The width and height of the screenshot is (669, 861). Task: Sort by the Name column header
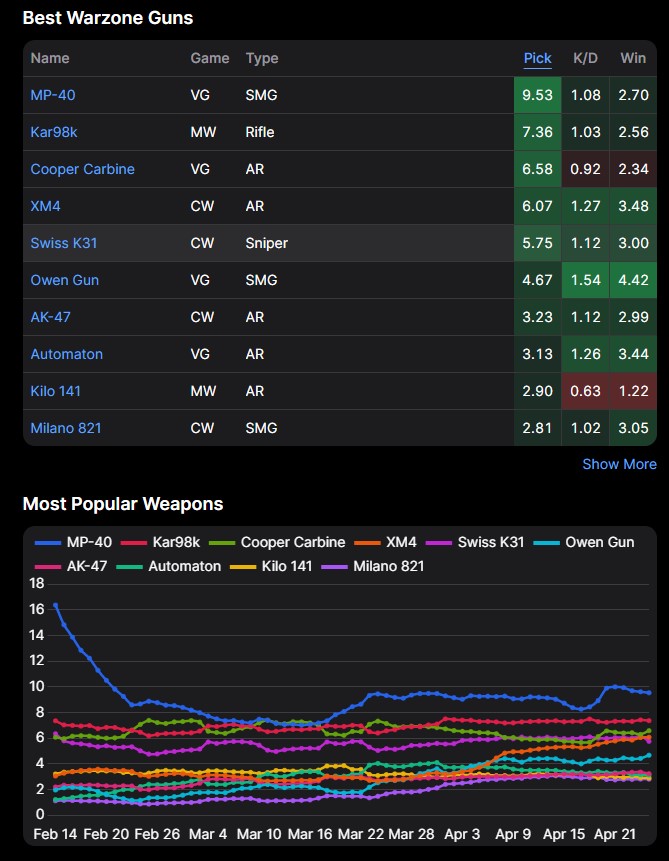pyautogui.click(x=50, y=58)
